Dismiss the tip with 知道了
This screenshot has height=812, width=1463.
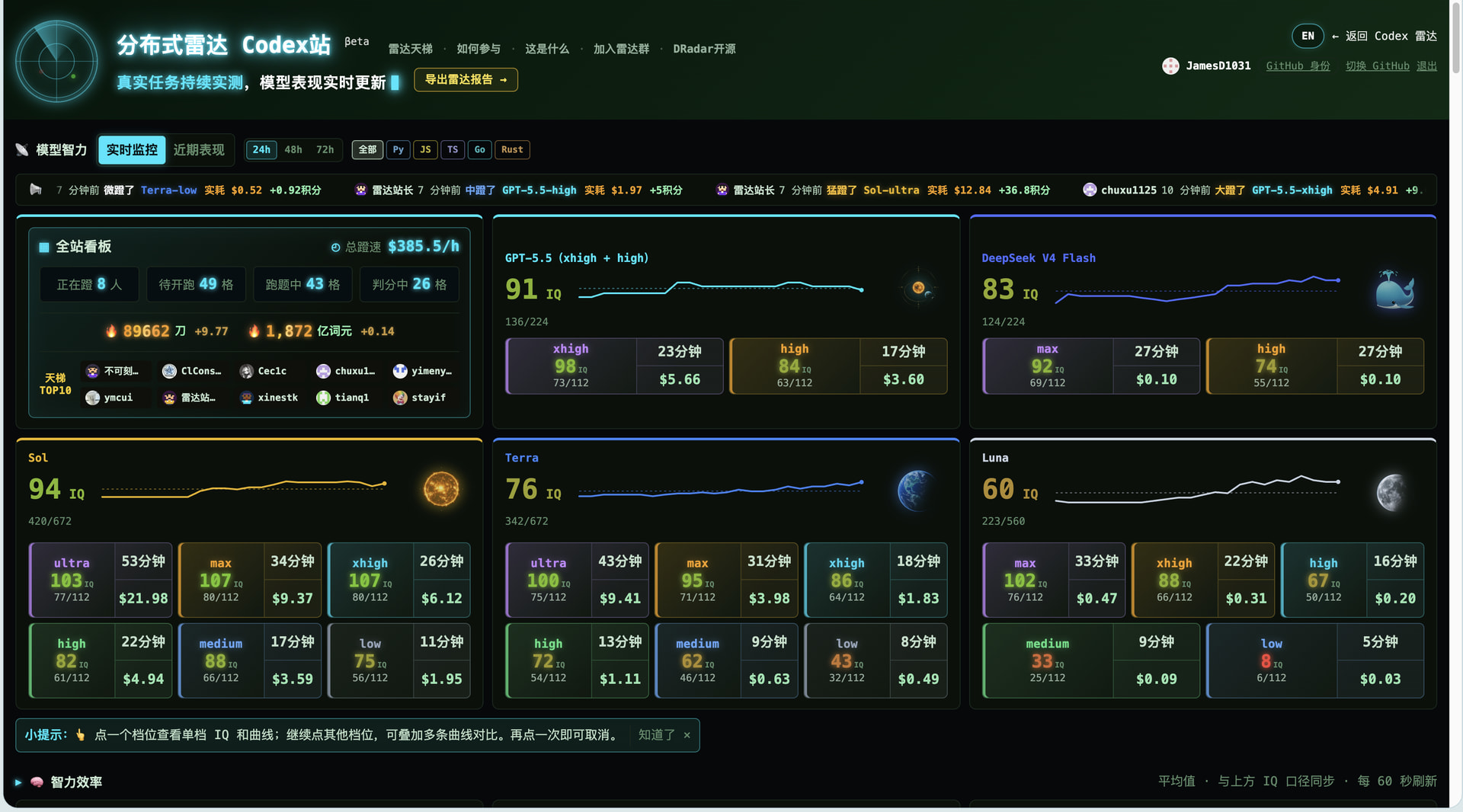656,735
